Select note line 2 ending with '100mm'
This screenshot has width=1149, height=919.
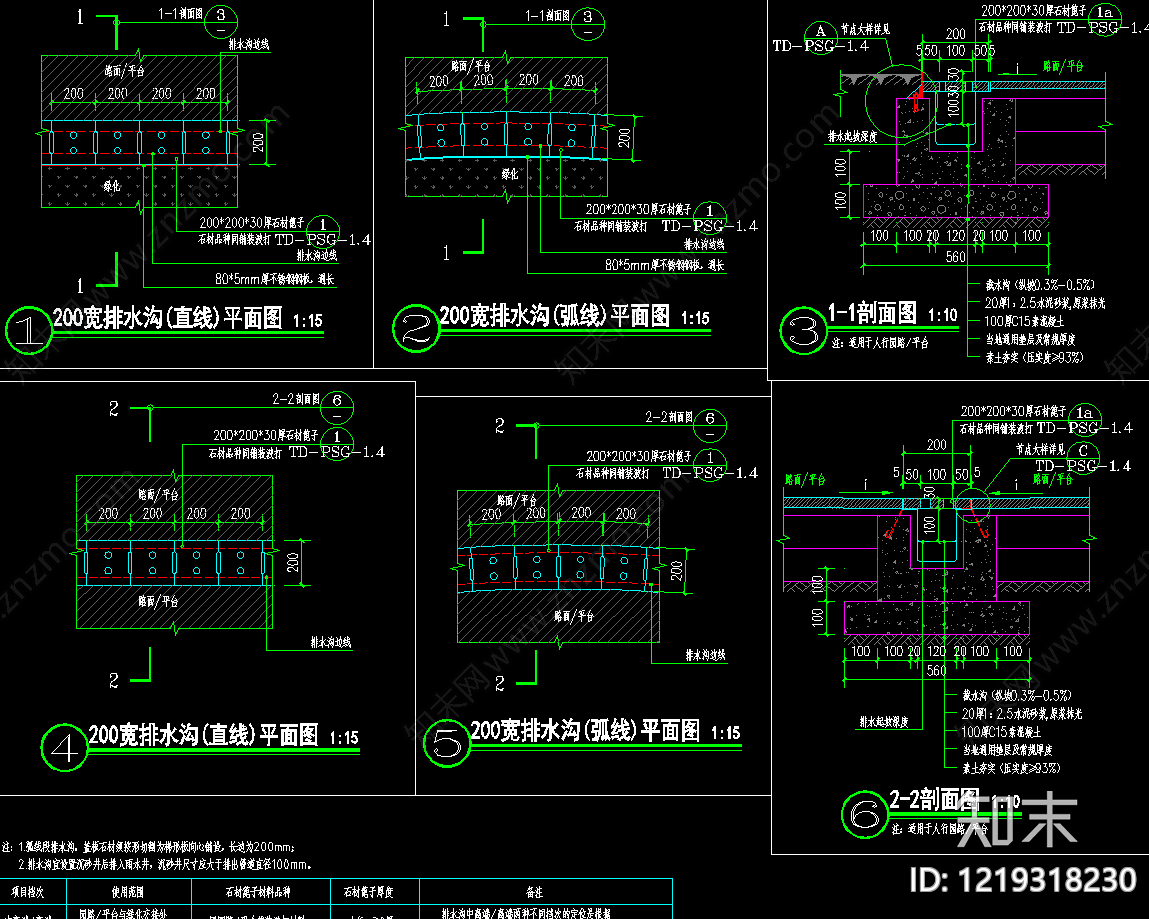(x=164, y=865)
